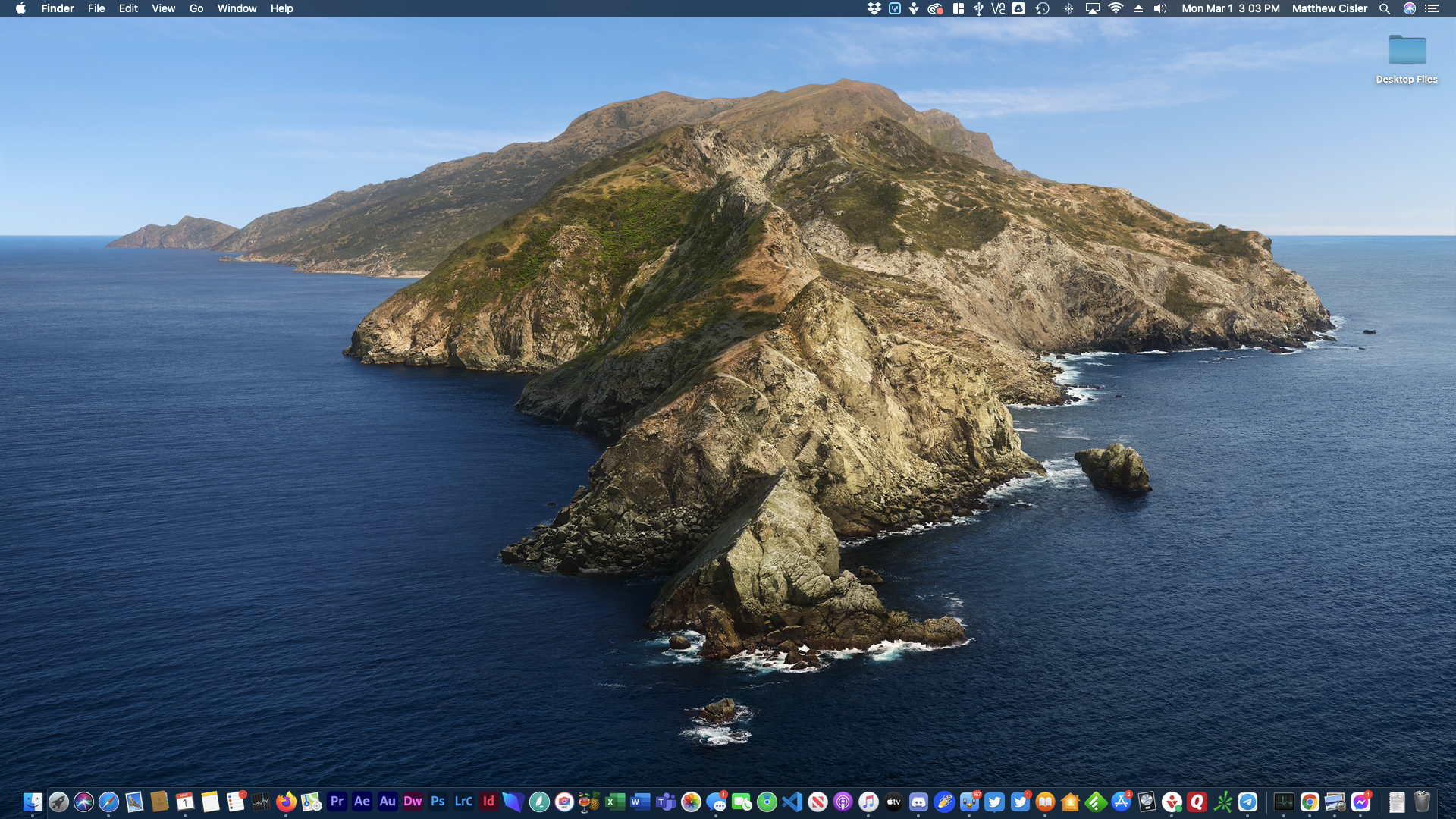
Task: Open the volume control in menu bar
Action: (1160, 8)
